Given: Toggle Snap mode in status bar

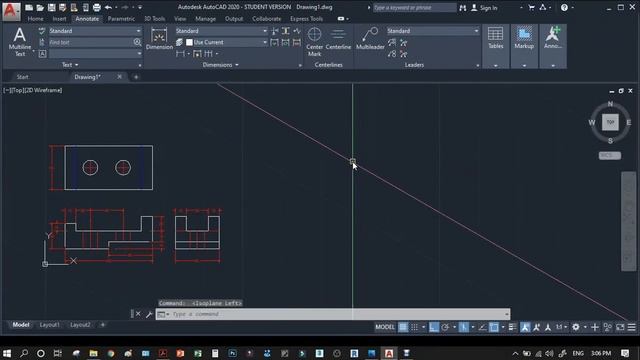Looking at the screenshot, I should click(415, 327).
